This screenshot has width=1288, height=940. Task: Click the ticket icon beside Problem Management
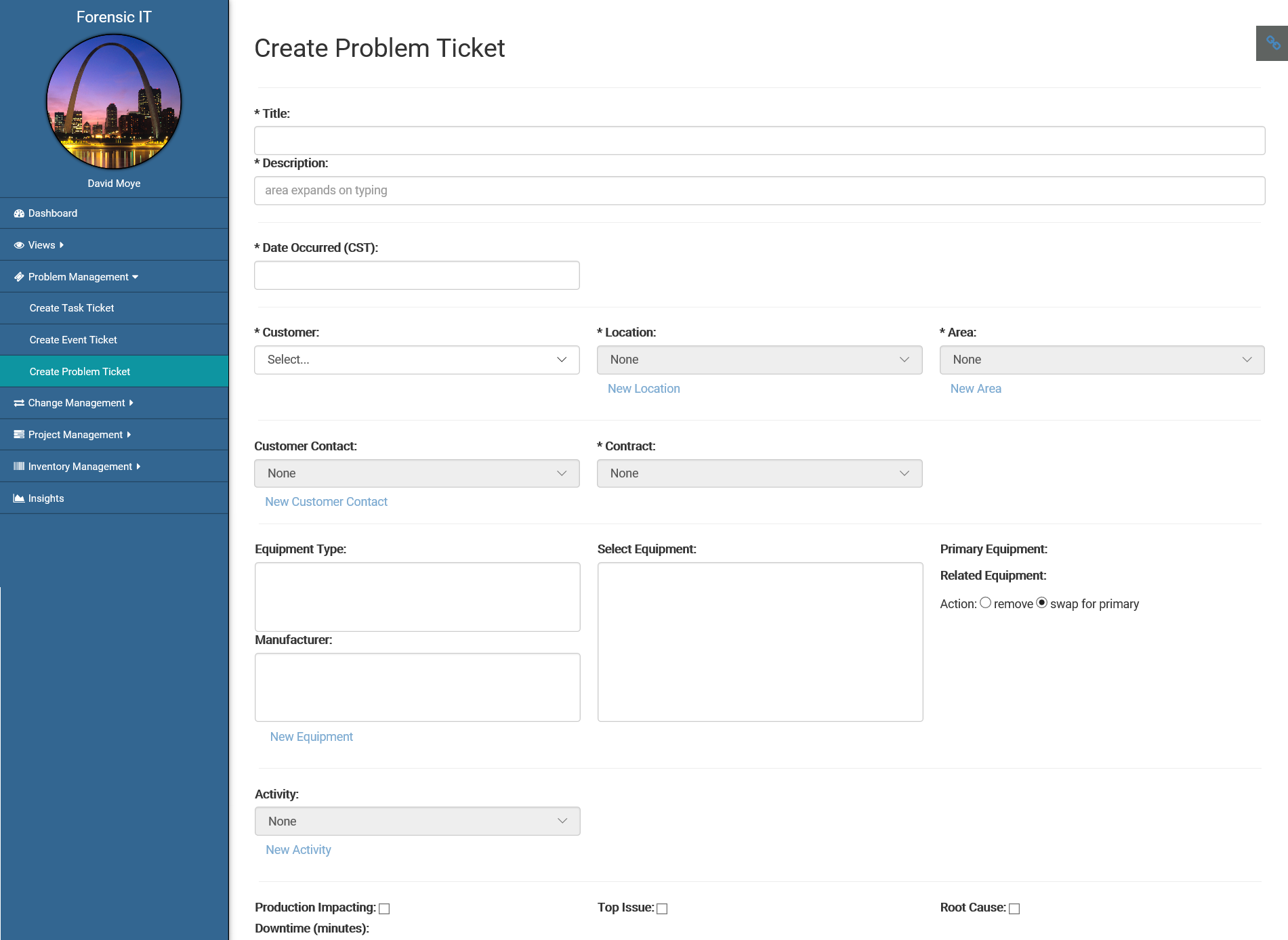tap(19, 277)
